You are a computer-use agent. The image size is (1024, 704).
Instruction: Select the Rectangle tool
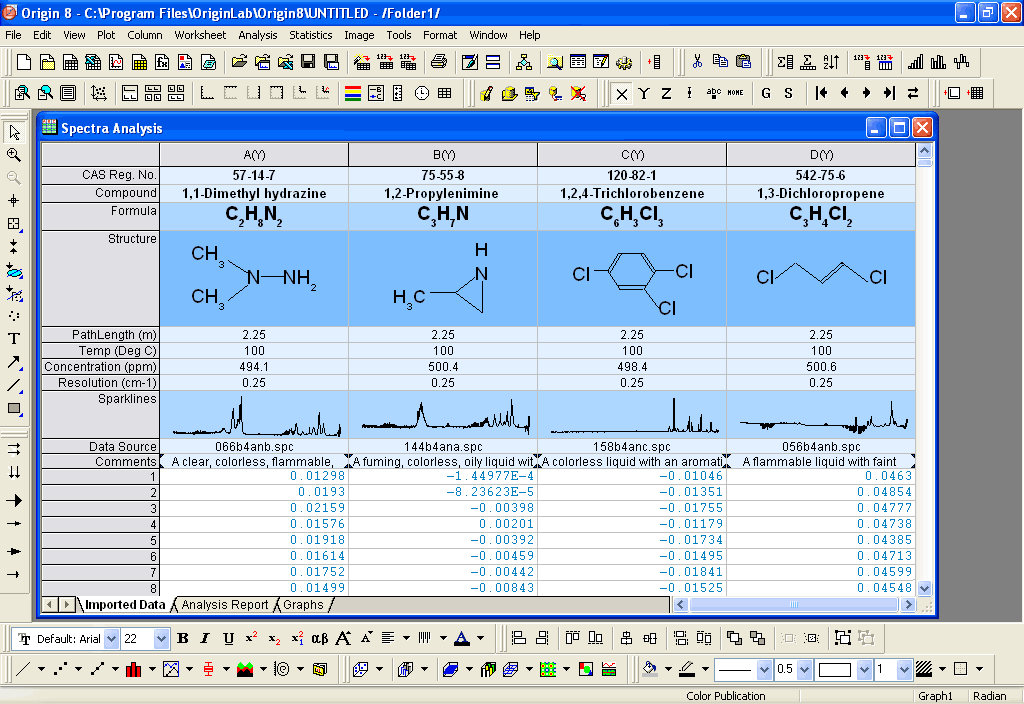[x=14, y=409]
